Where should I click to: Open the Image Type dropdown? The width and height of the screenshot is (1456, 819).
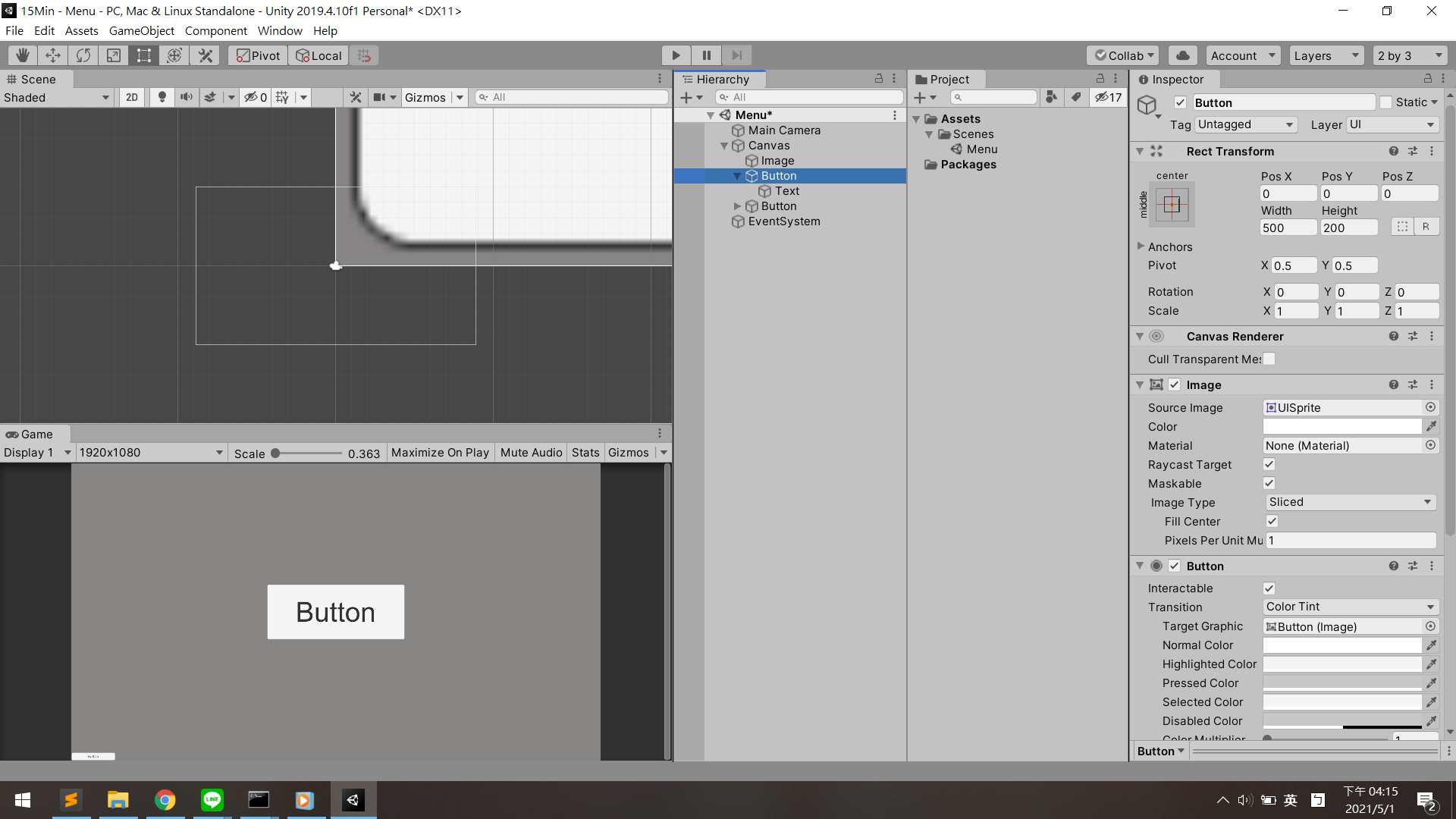pos(1350,502)
